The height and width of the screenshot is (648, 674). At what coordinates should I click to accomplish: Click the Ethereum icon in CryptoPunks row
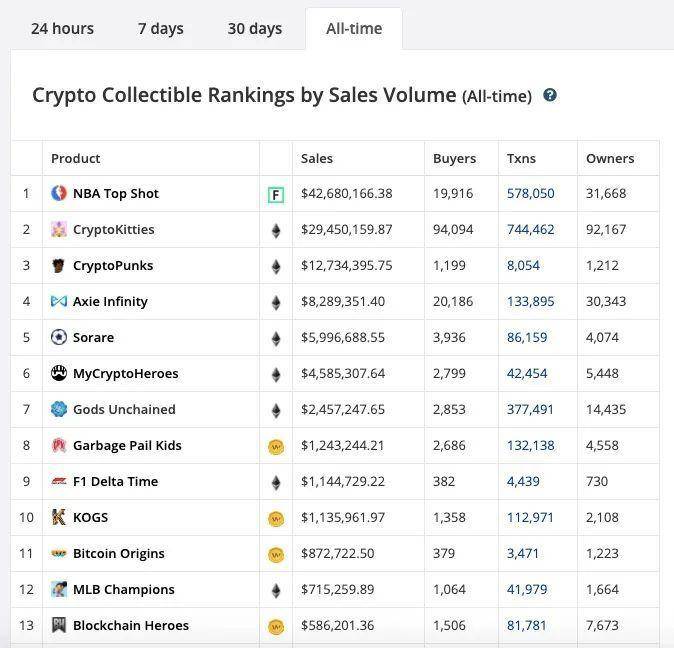276,267
